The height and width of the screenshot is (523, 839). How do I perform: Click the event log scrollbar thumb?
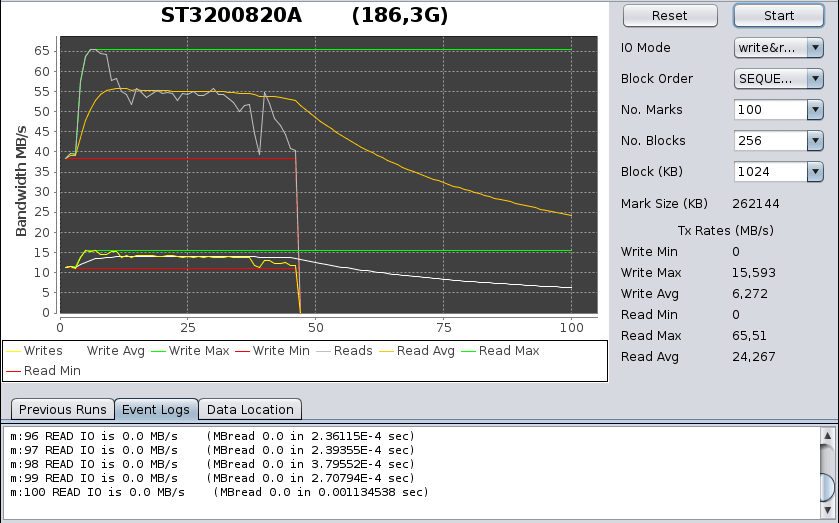point(827,487)
